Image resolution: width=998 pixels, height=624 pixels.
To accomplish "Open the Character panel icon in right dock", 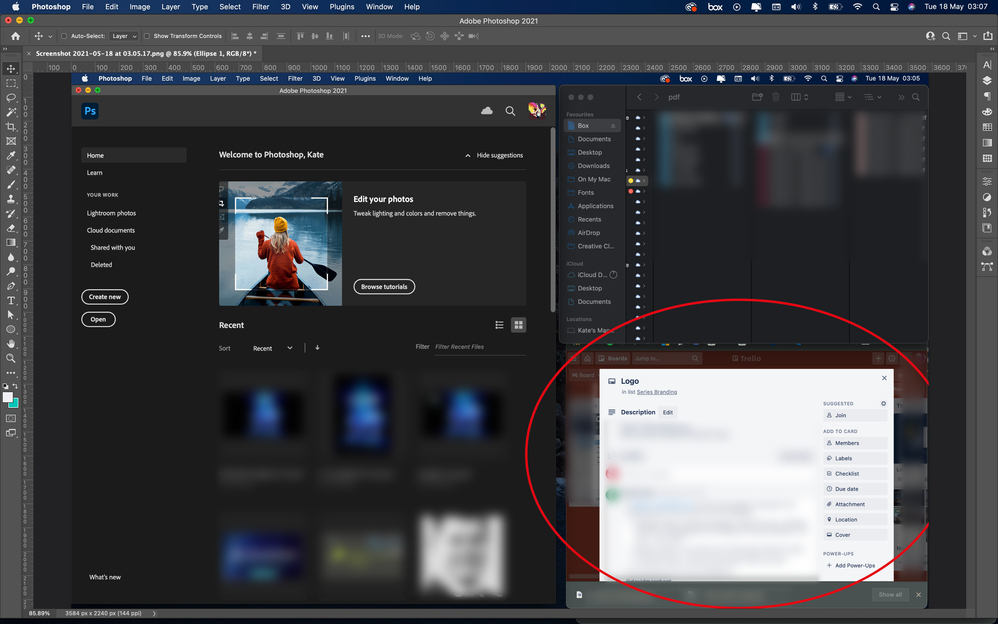I will point(987,65).
